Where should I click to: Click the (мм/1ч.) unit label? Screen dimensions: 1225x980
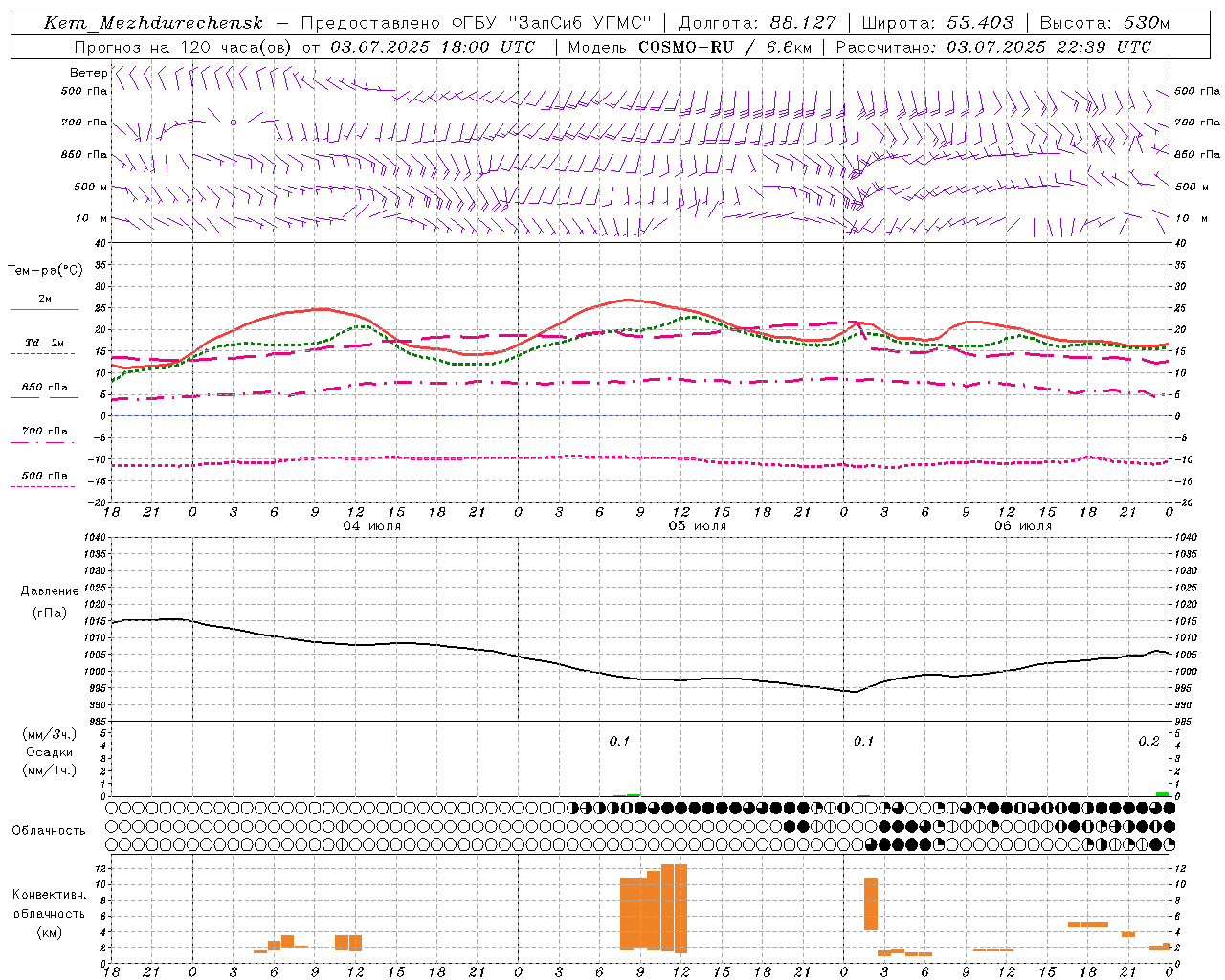[x=50, y=770]
